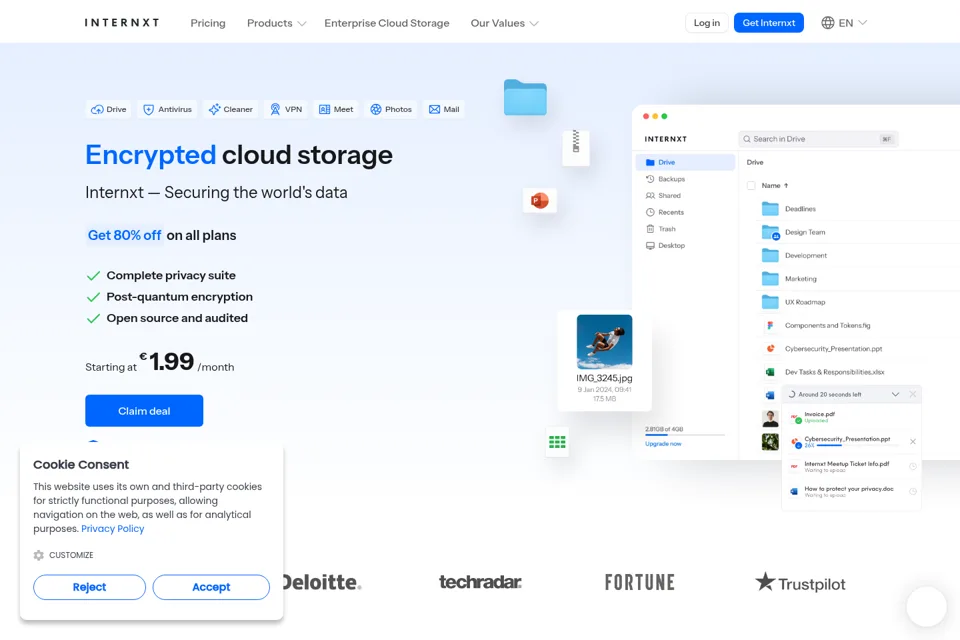The width and height of the screenshot is (960, 640).
Task: Click the floating blue folder icon
Action: pyautogui.click(x=525, y=97)
